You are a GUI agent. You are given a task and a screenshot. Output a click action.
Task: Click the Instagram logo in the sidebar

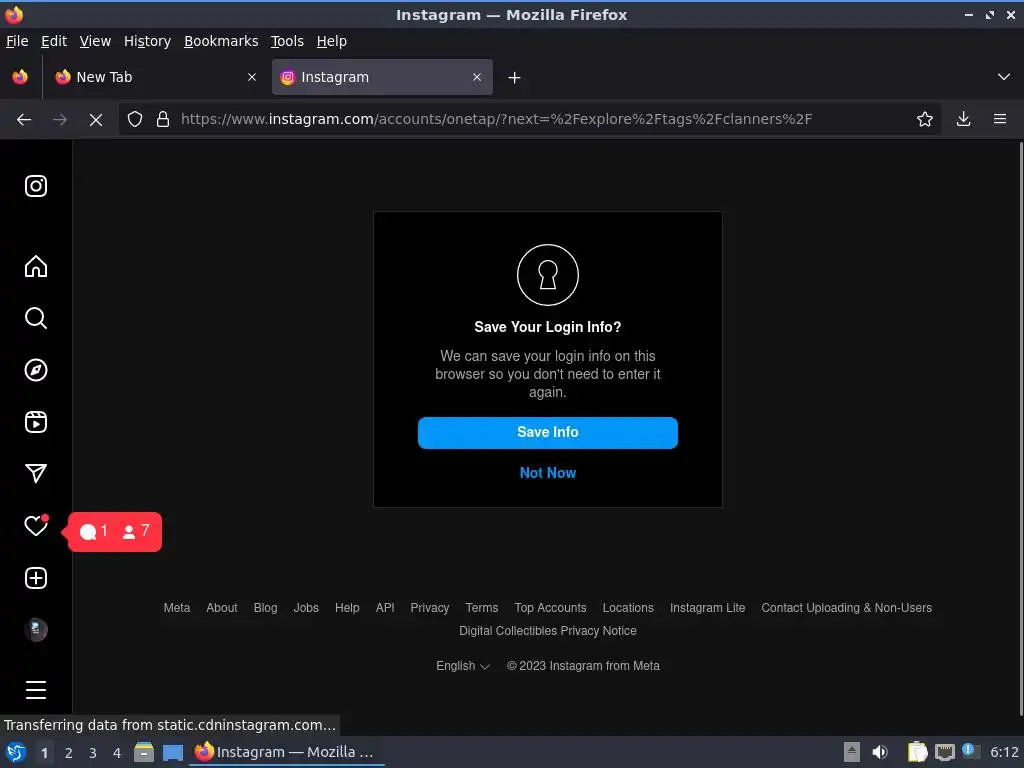36,186
